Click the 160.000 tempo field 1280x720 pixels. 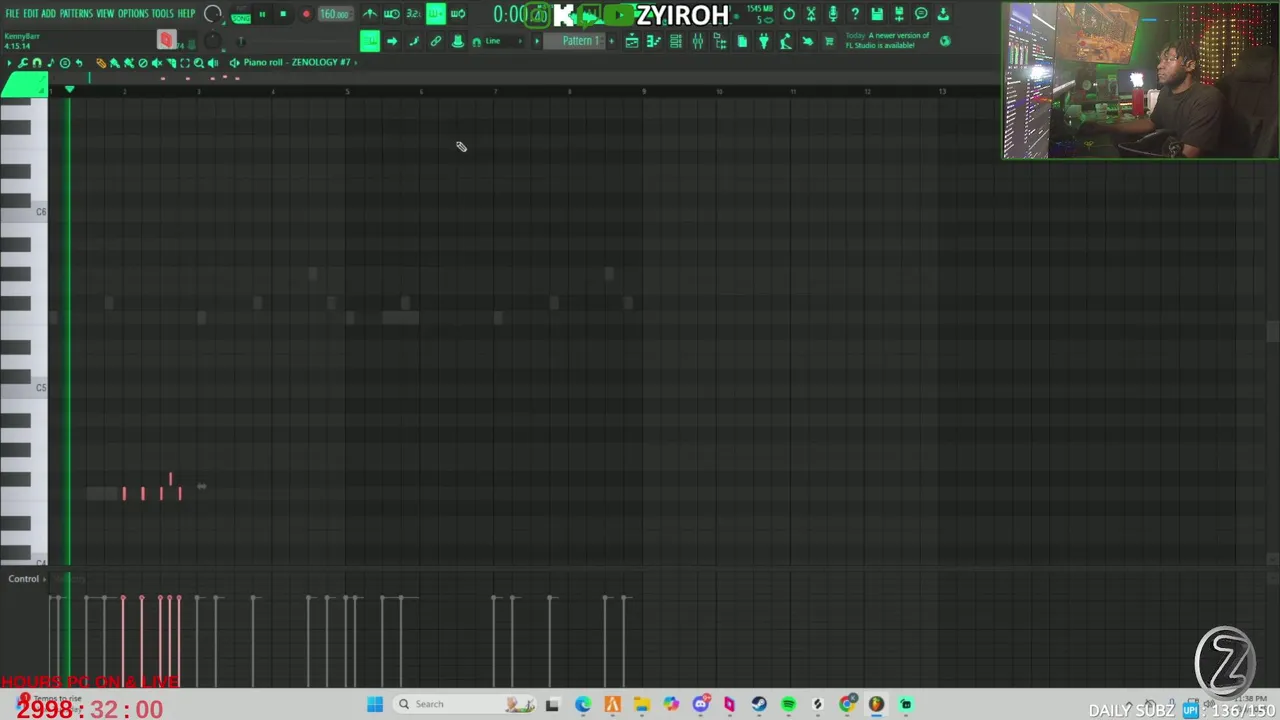[335, 14]
